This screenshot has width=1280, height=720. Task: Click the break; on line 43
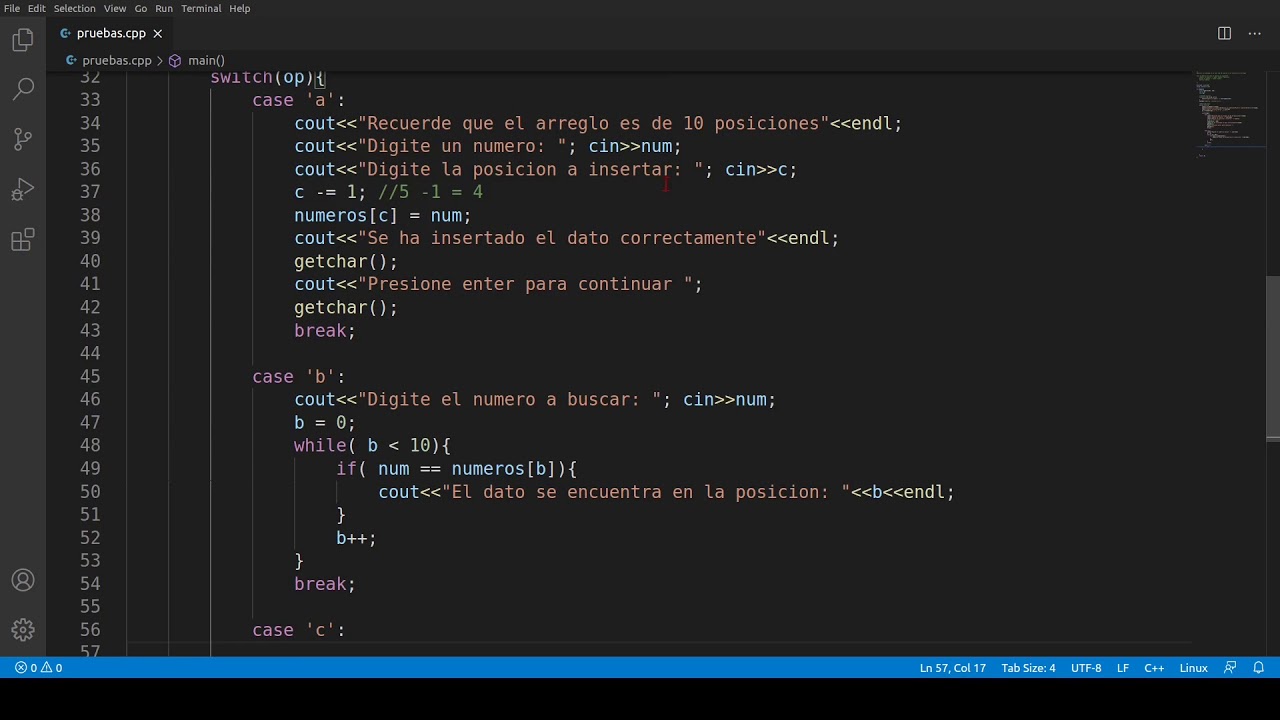324,330
